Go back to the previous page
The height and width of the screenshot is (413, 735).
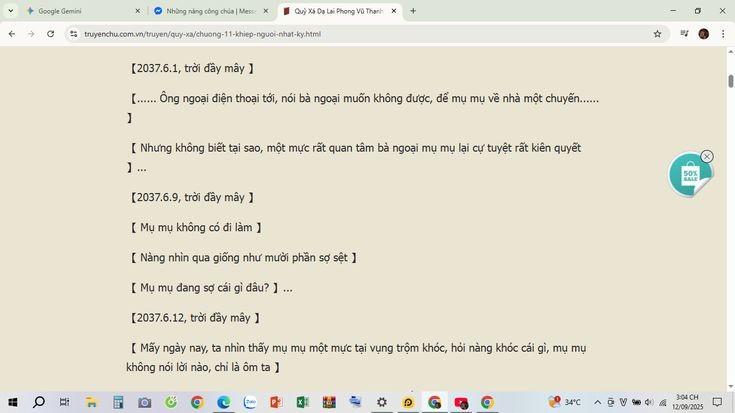11,34
